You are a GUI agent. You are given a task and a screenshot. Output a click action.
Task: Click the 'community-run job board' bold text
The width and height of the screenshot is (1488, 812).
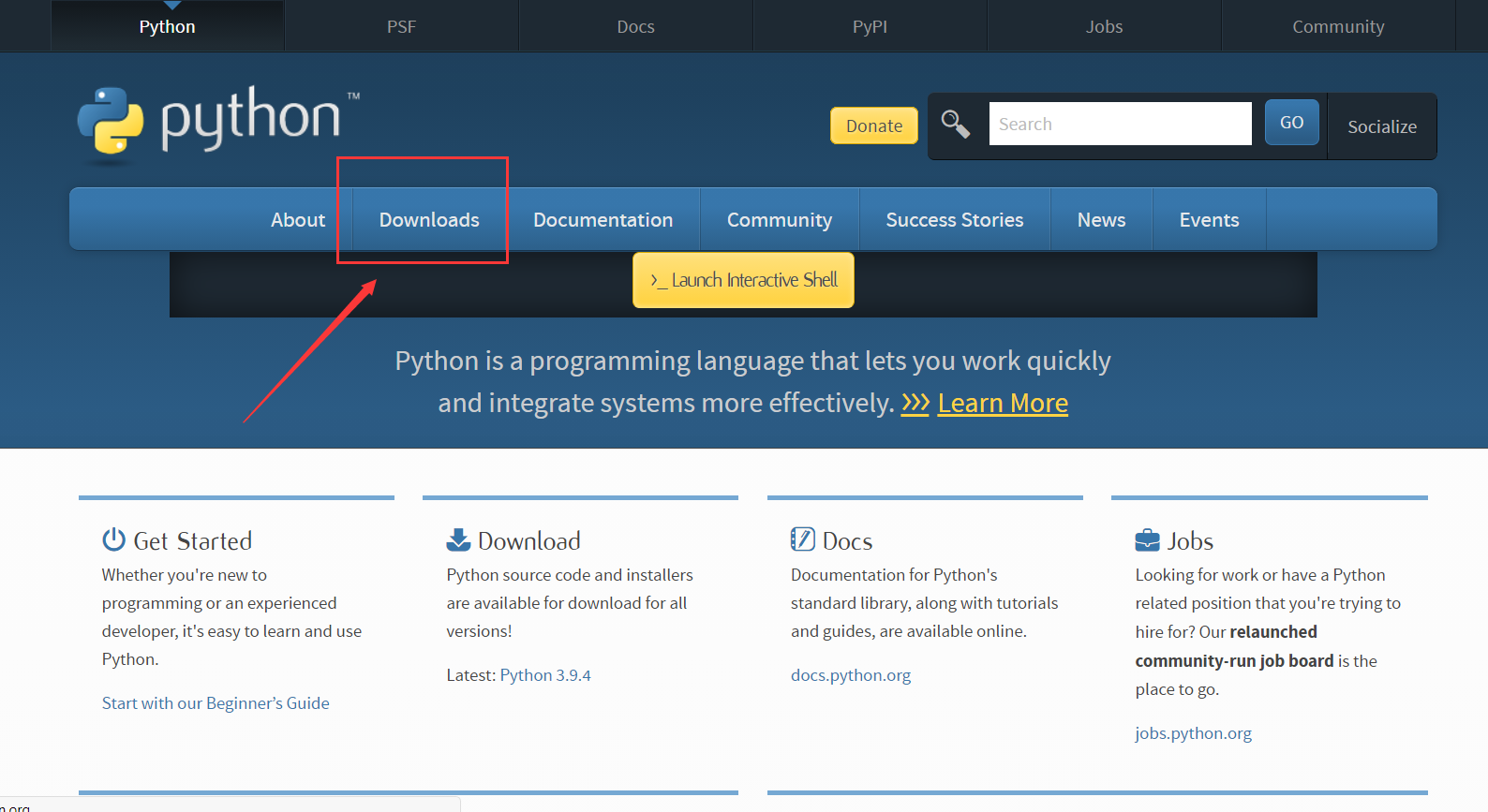point(1234,661)
